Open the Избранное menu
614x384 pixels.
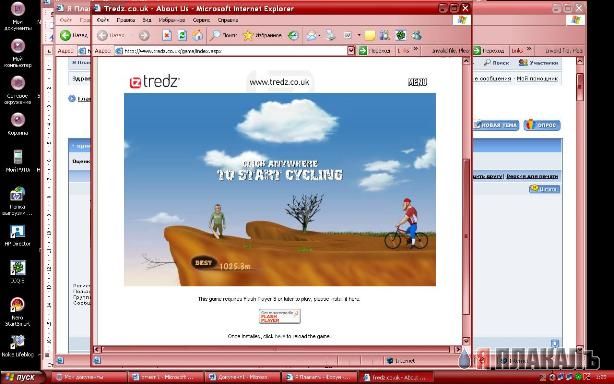(x=172, y=20)
